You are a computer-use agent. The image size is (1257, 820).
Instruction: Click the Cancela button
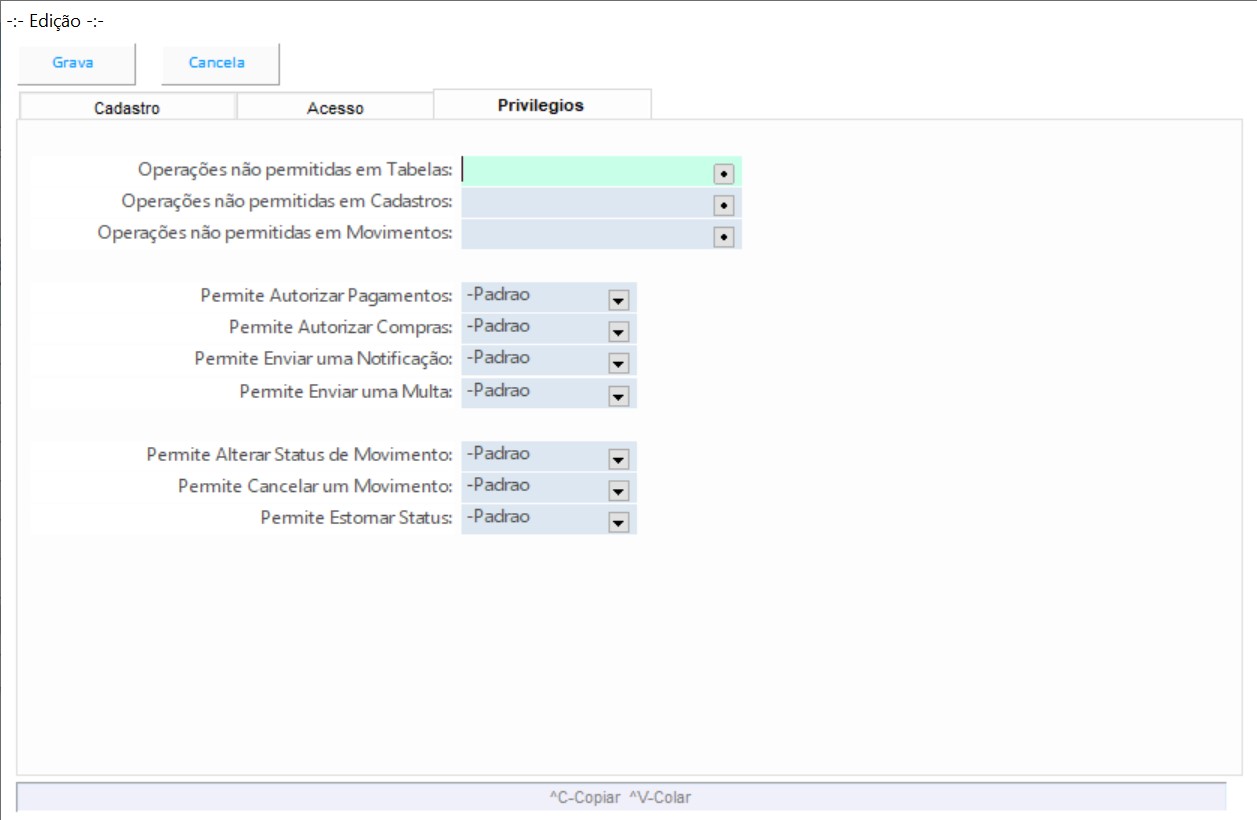point(217,63)
